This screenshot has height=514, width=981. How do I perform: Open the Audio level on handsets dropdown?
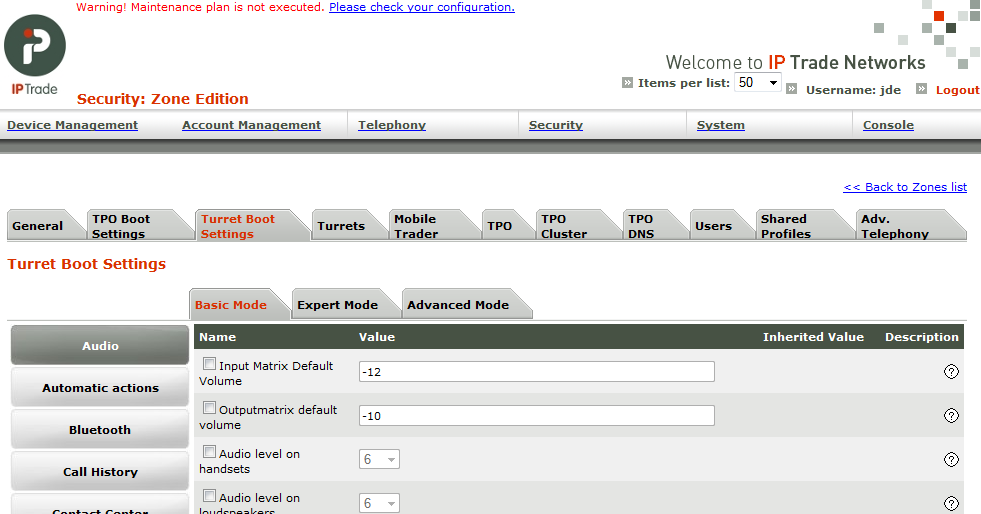pos(379,460)
